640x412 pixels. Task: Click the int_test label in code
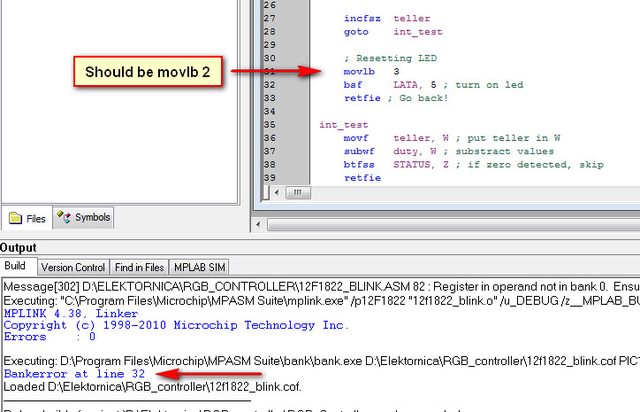click(344, 125)
